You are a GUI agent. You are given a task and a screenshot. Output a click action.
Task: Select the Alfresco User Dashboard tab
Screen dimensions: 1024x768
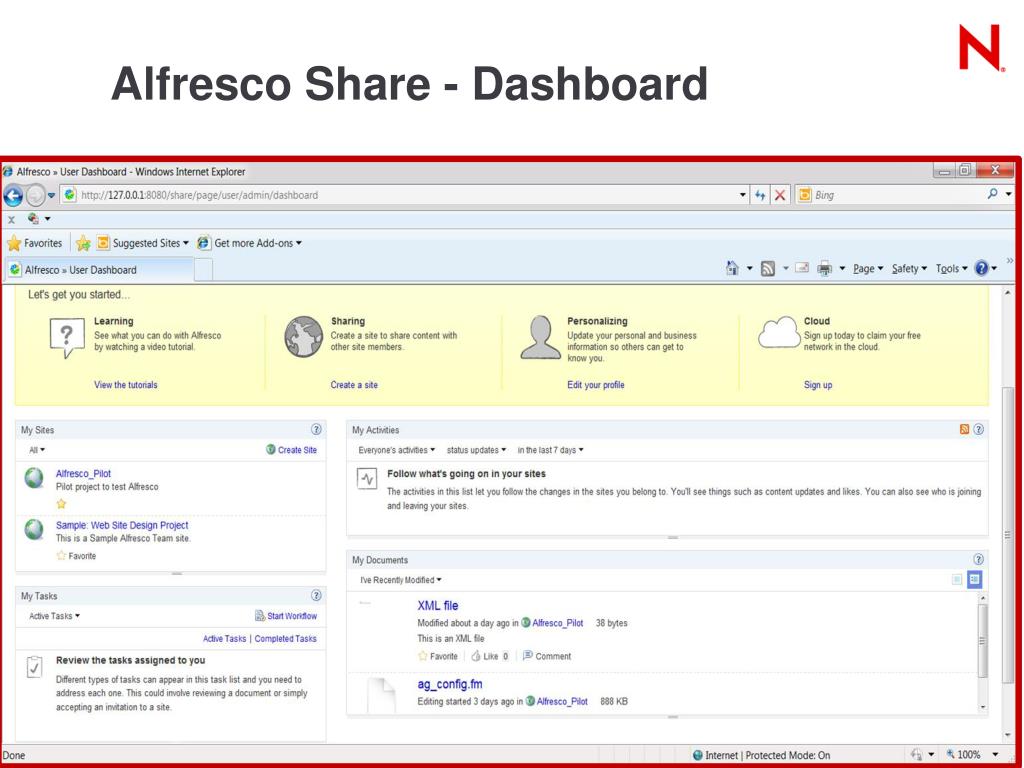(x=99, y=270)
